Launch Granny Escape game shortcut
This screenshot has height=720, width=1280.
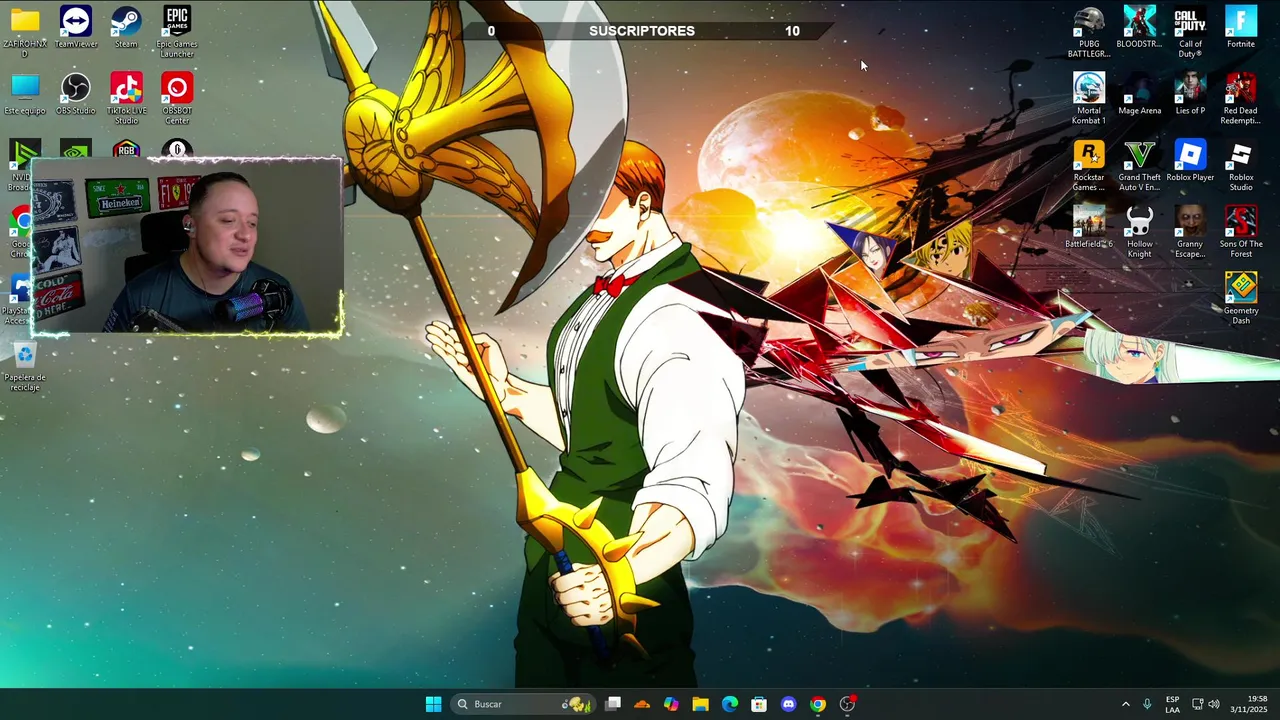(1190, 232)
